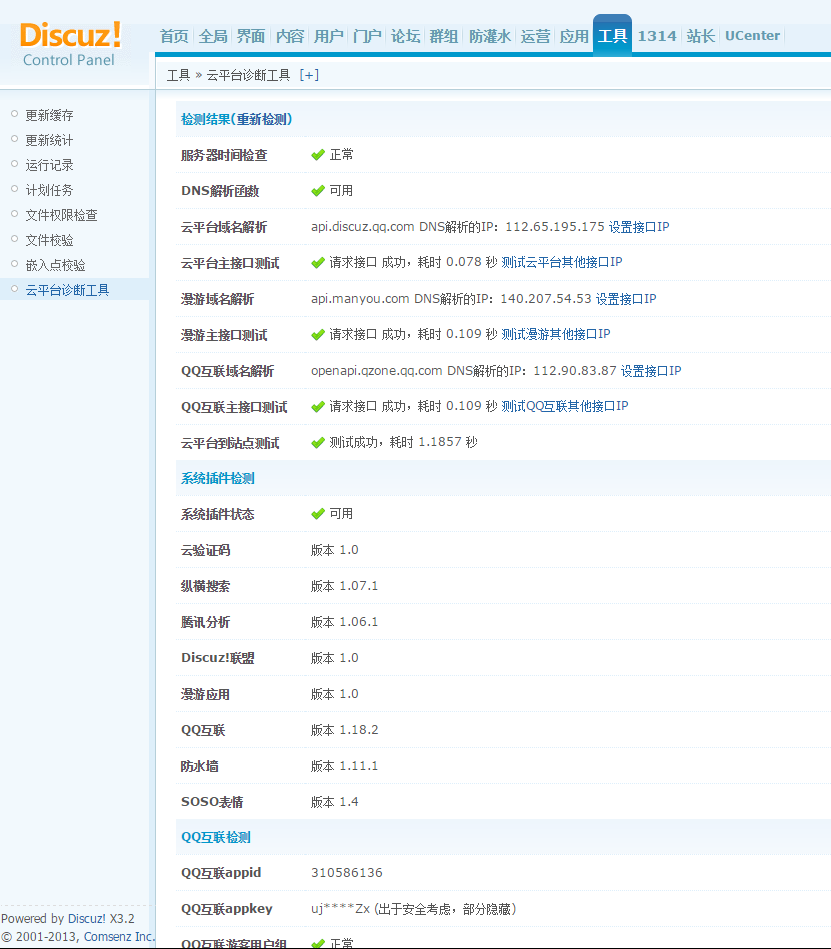Click the QQ互联appid value 310586136

(347, 873)
